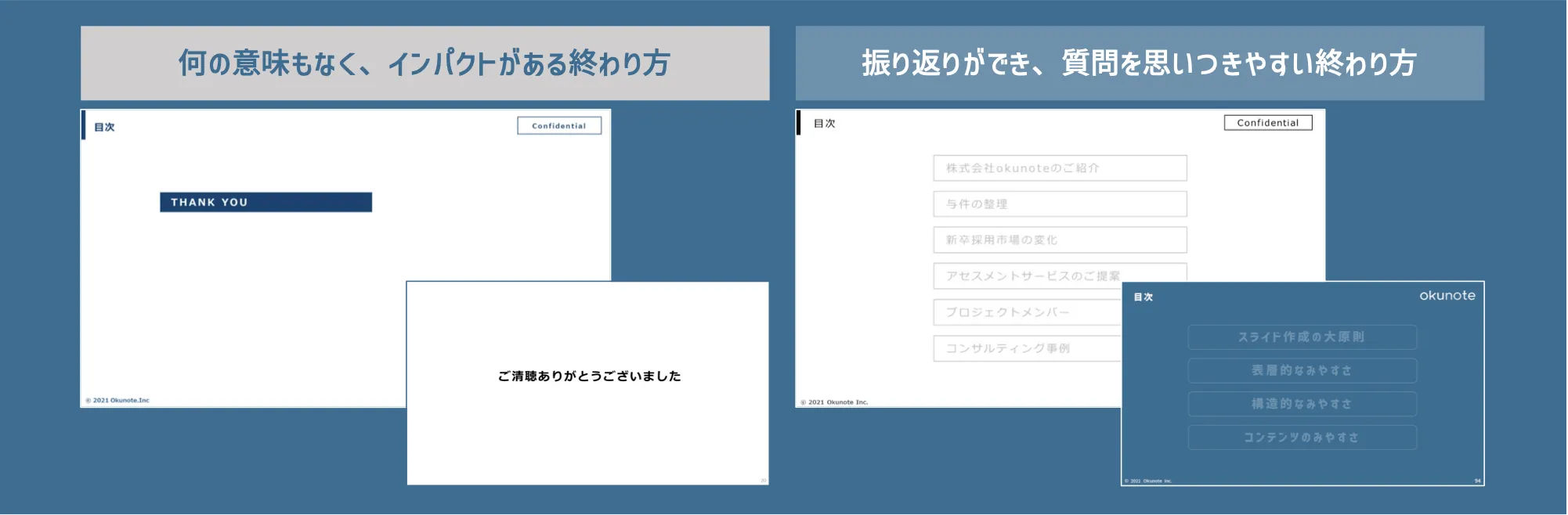Click the 目次 title on the blue slide
The width and height of the screenshot is (1568, 515).
[1143, 297]
